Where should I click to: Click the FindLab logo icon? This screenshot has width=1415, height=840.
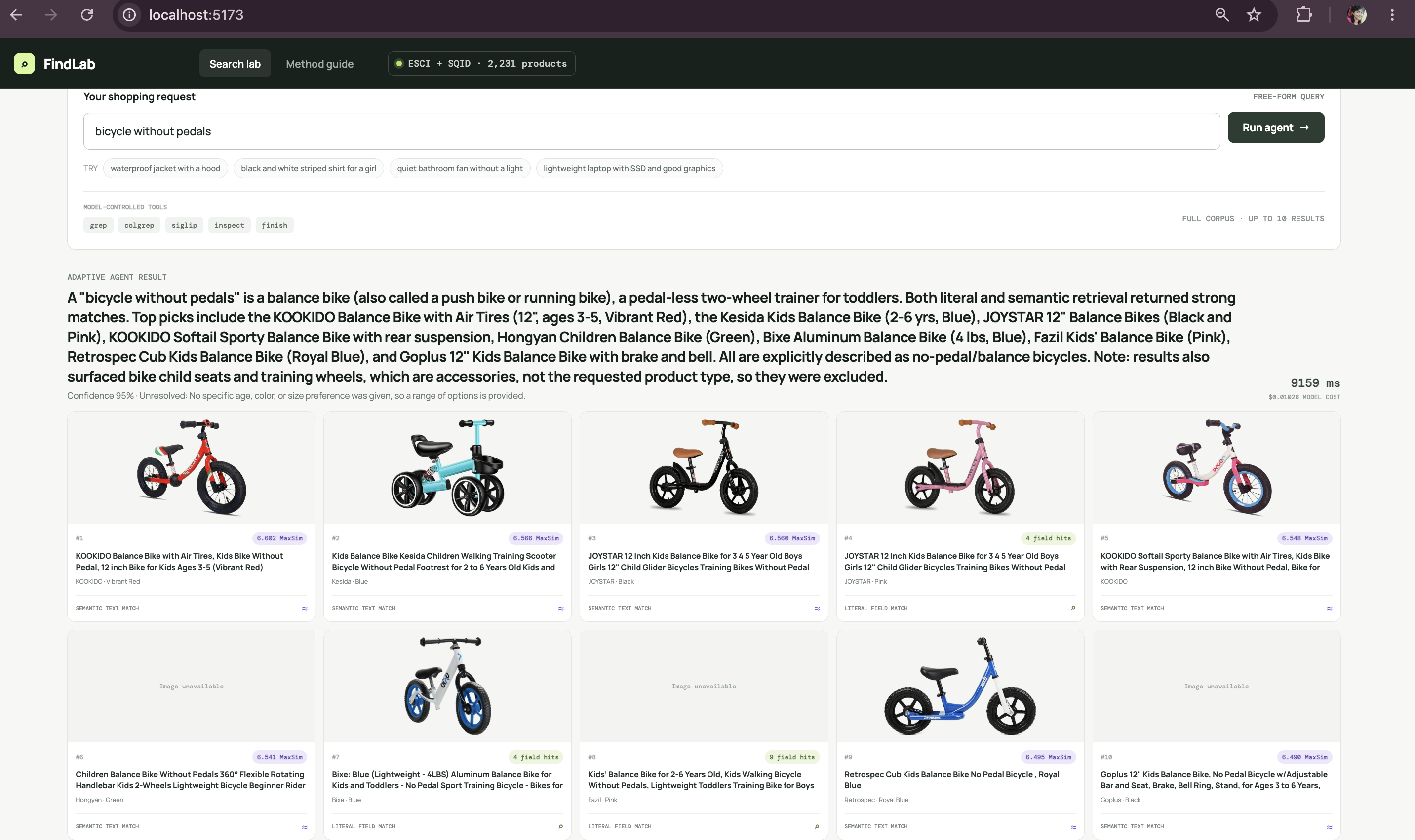(x=24, y=63)
